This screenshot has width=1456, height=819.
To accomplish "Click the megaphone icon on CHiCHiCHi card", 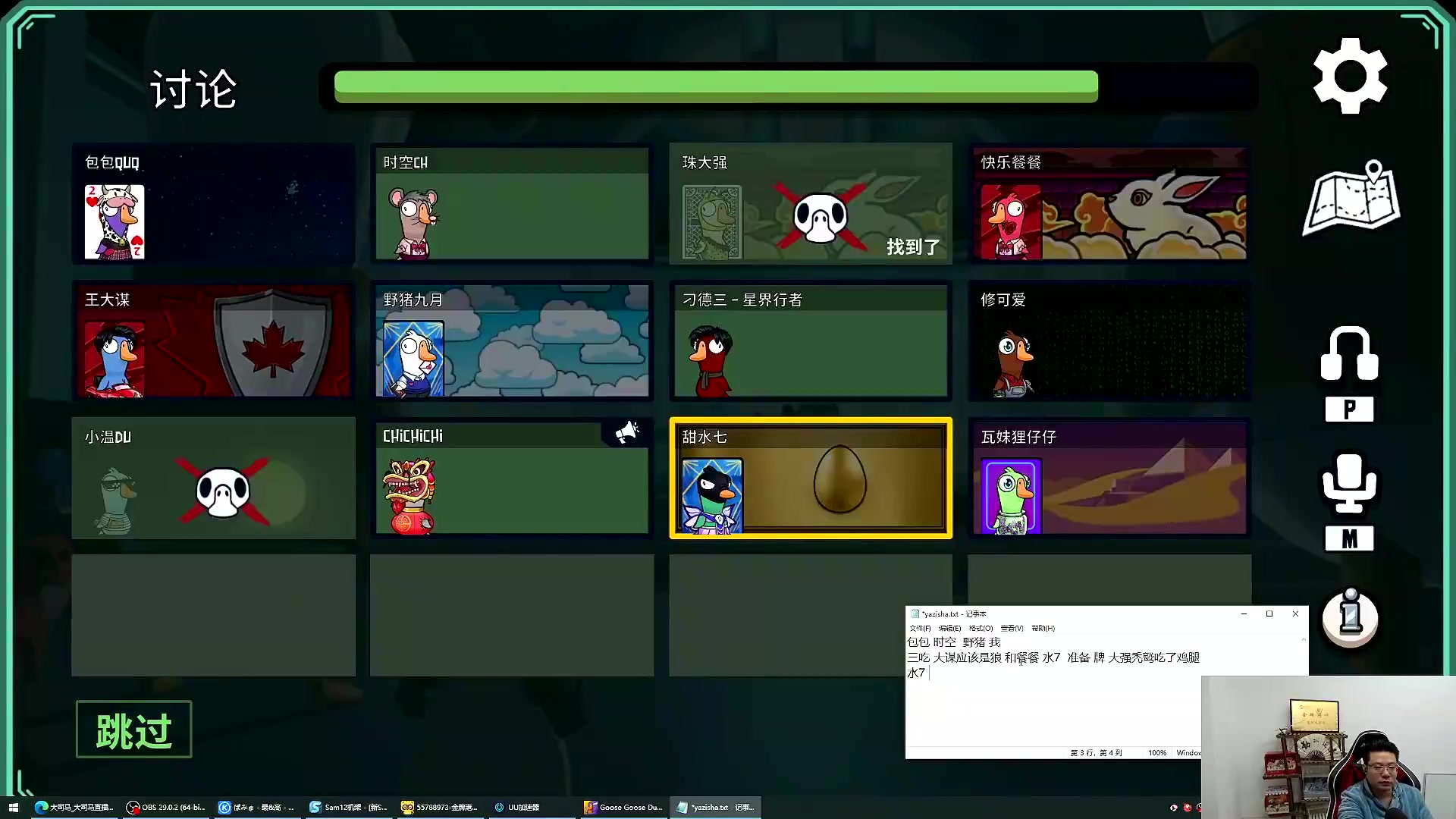I will (x=627, y=432).
